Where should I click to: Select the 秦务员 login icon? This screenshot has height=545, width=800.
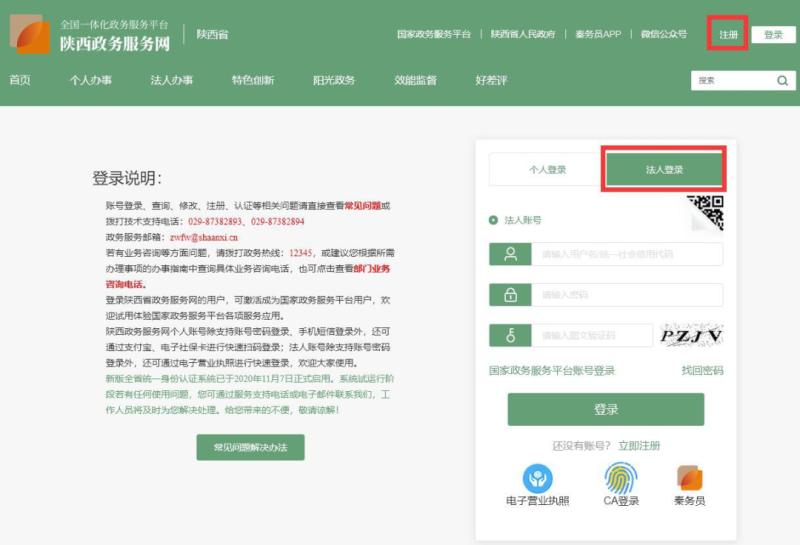[x=690, y=478]
